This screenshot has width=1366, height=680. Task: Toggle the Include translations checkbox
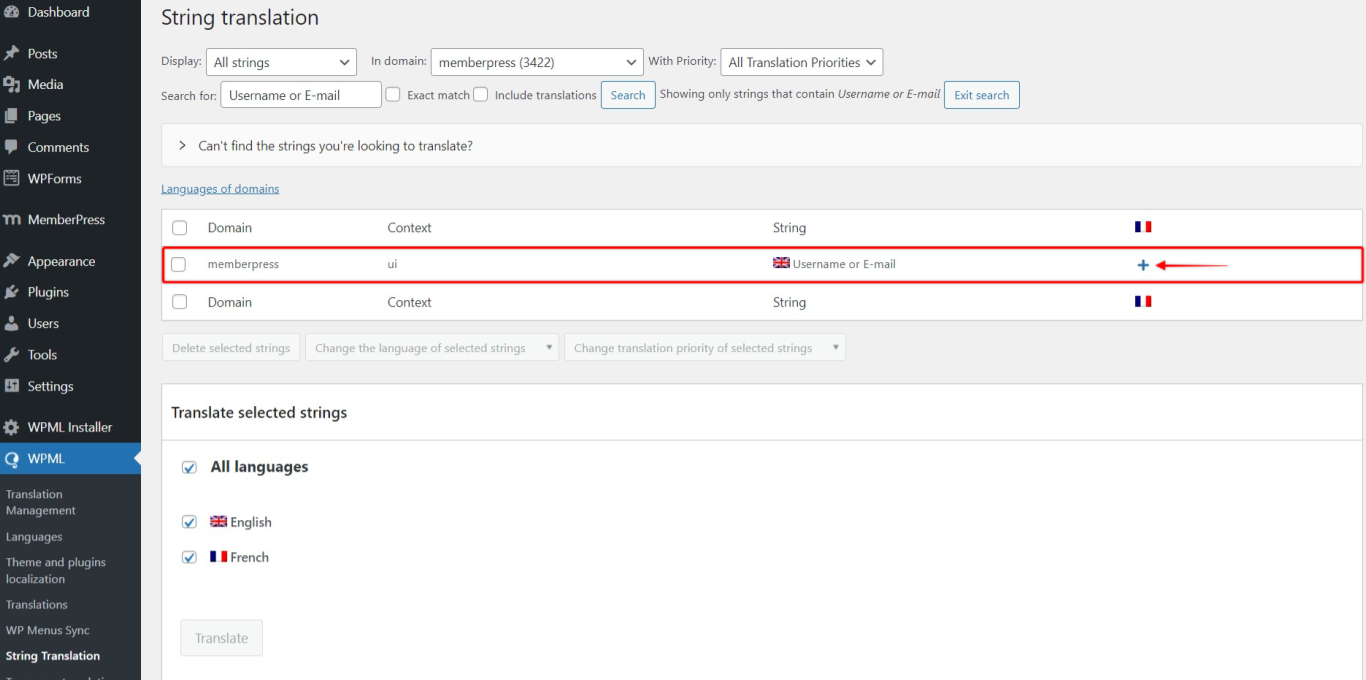[480, 94]
